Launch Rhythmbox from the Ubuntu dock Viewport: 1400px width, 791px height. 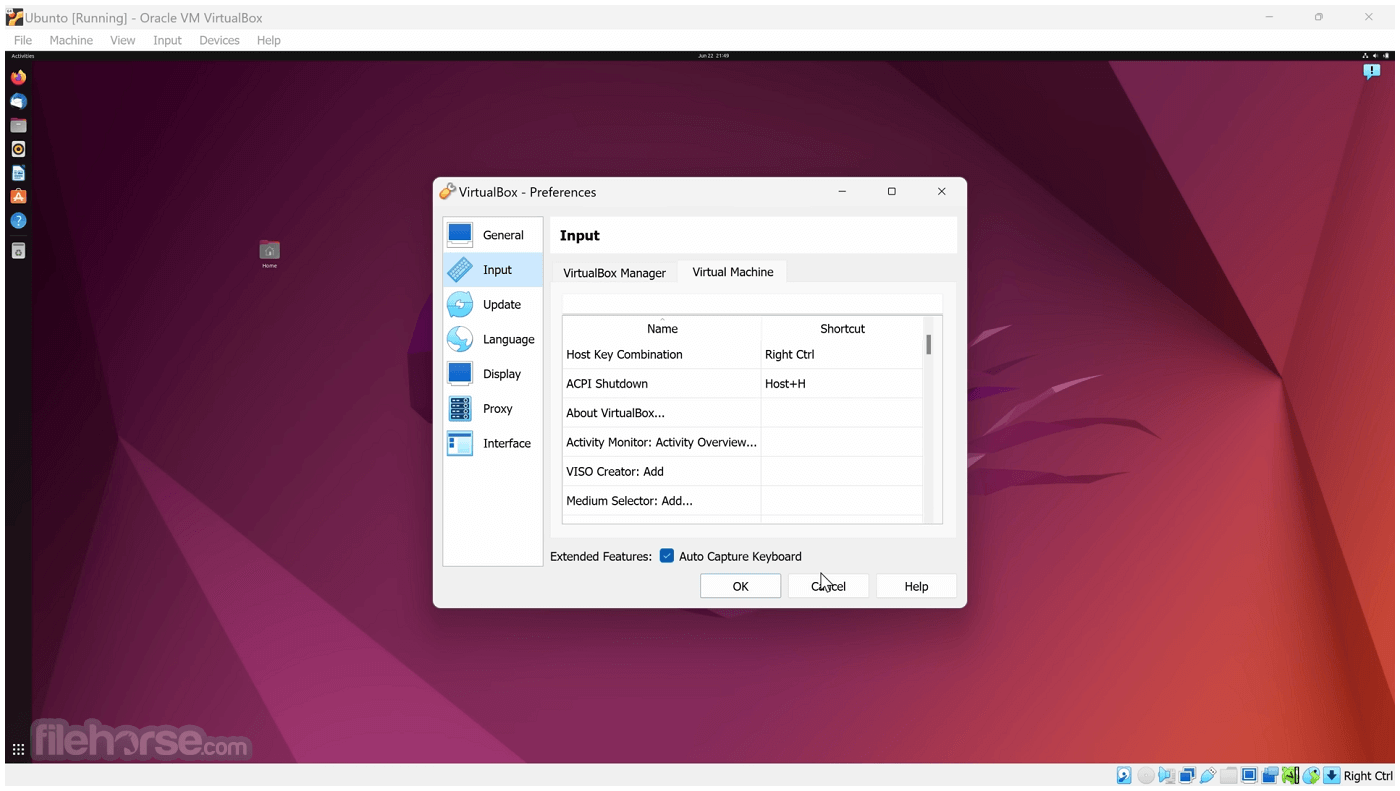click(x=18, y=149)
